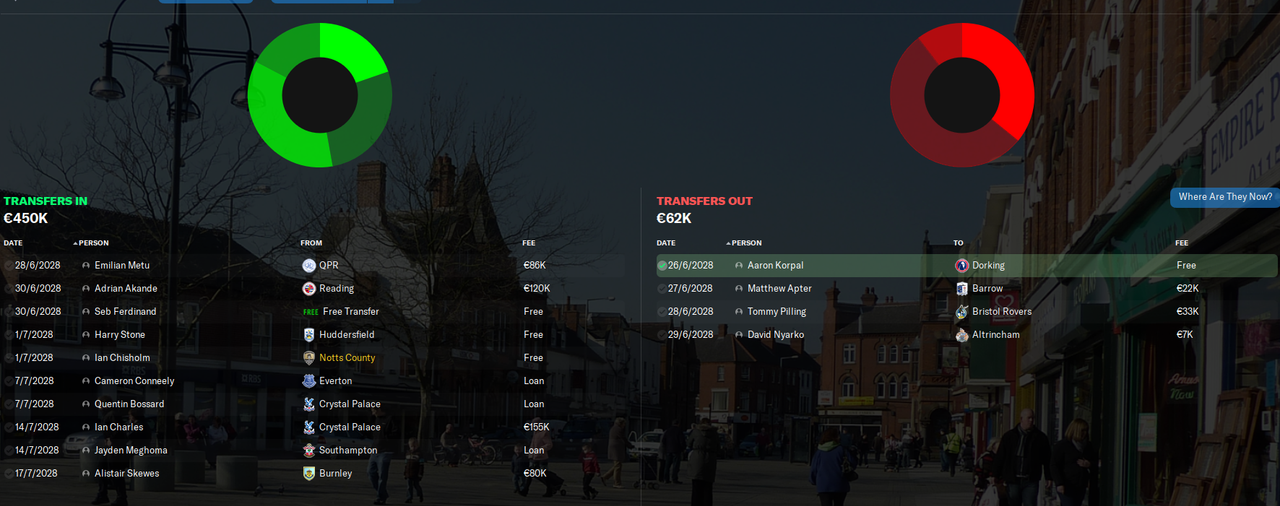Click the Burnley club badge
The height and width of the screenshot is (506, 1280).
(309, 473)
